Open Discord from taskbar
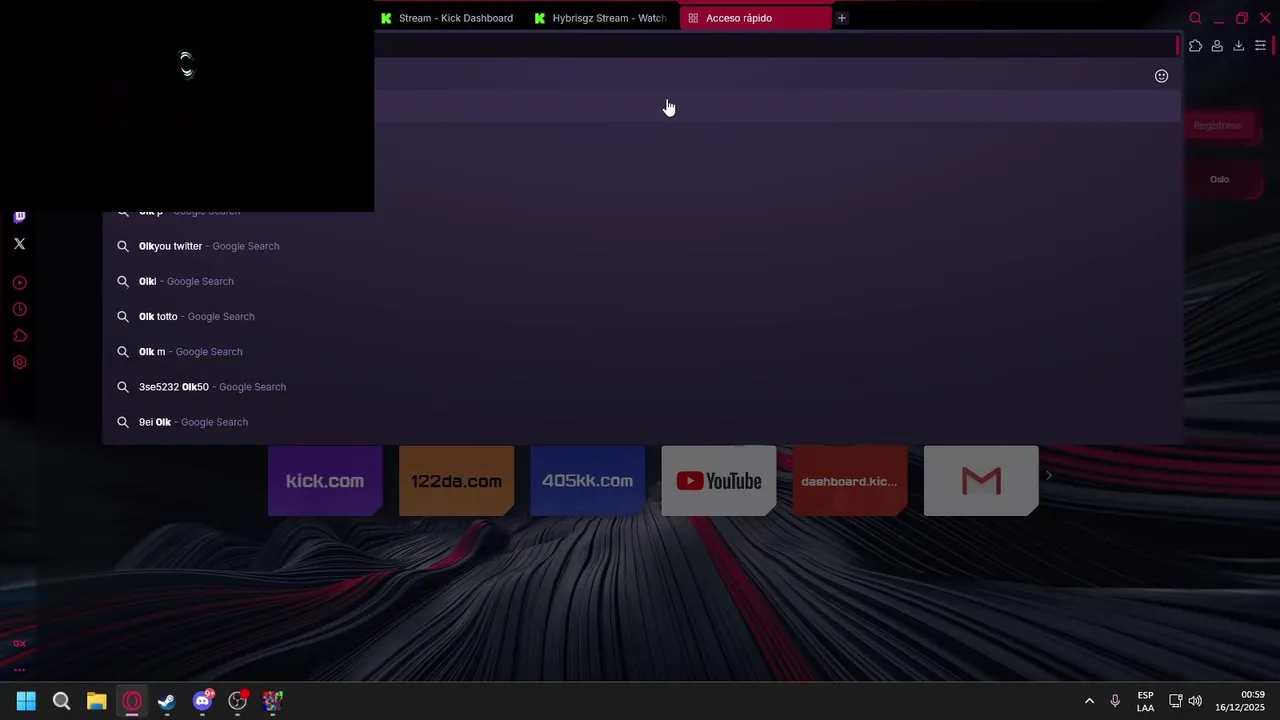The width and height of the screenshot is (1280, 720). click(x=202, y=701)
